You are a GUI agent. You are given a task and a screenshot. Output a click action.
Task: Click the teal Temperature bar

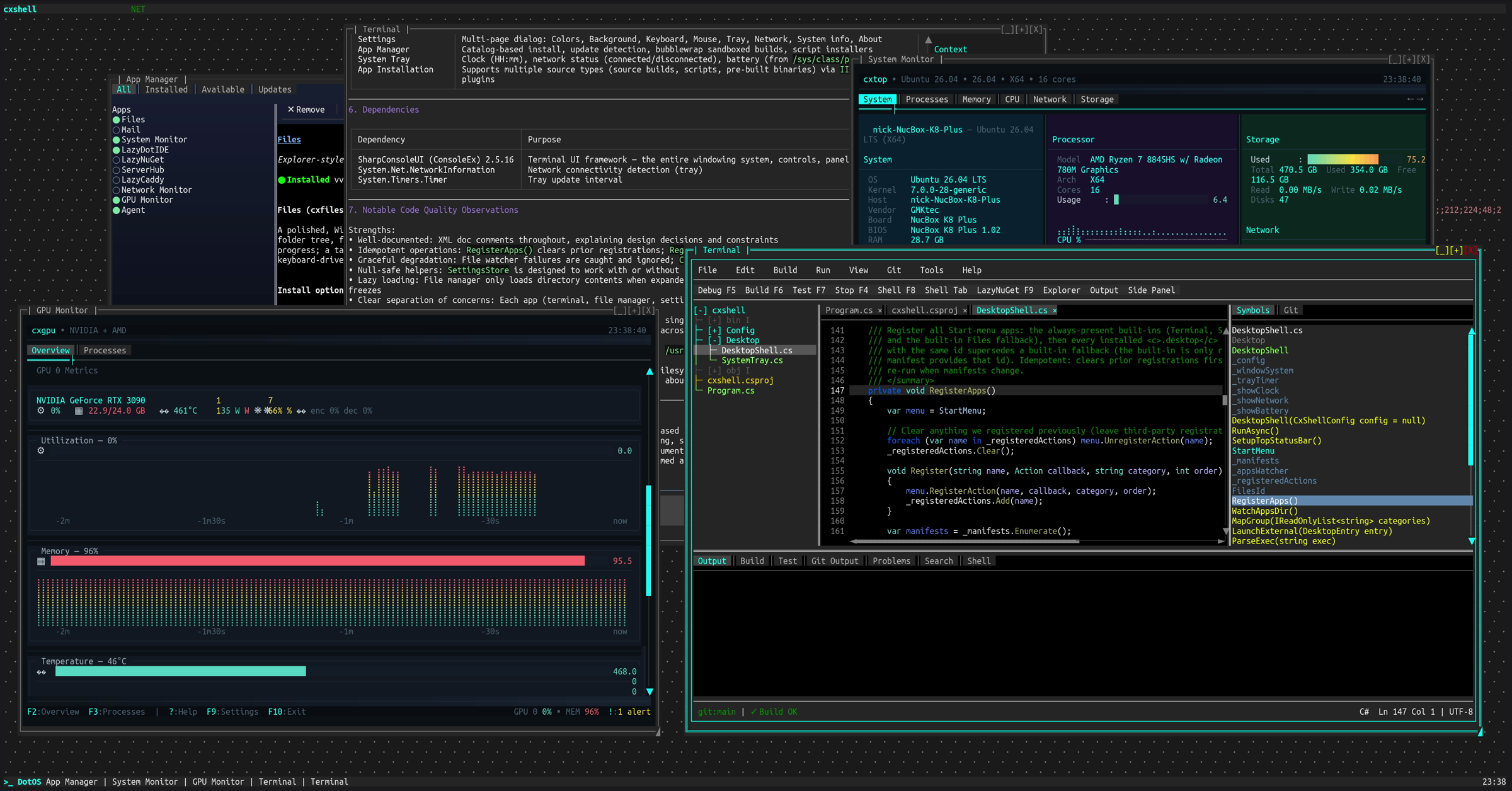(180, 671)
